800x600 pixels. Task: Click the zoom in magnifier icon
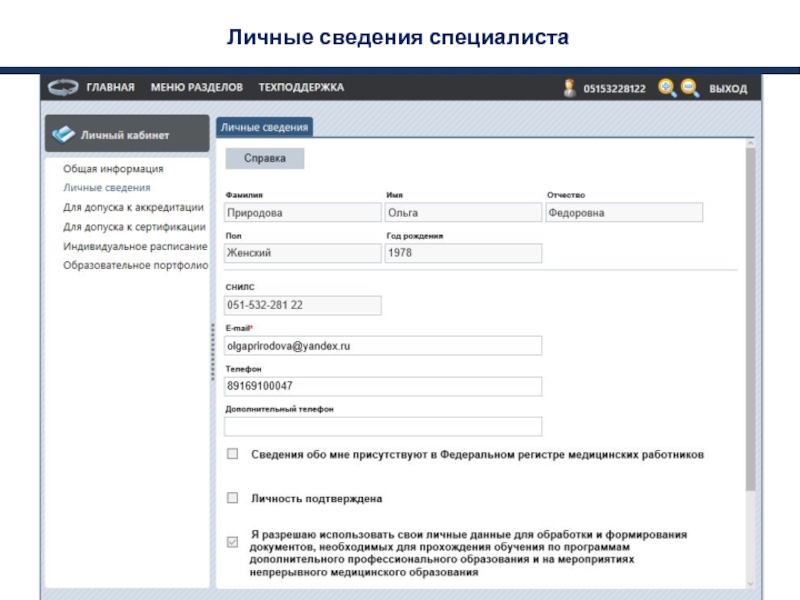coord(666,88)
